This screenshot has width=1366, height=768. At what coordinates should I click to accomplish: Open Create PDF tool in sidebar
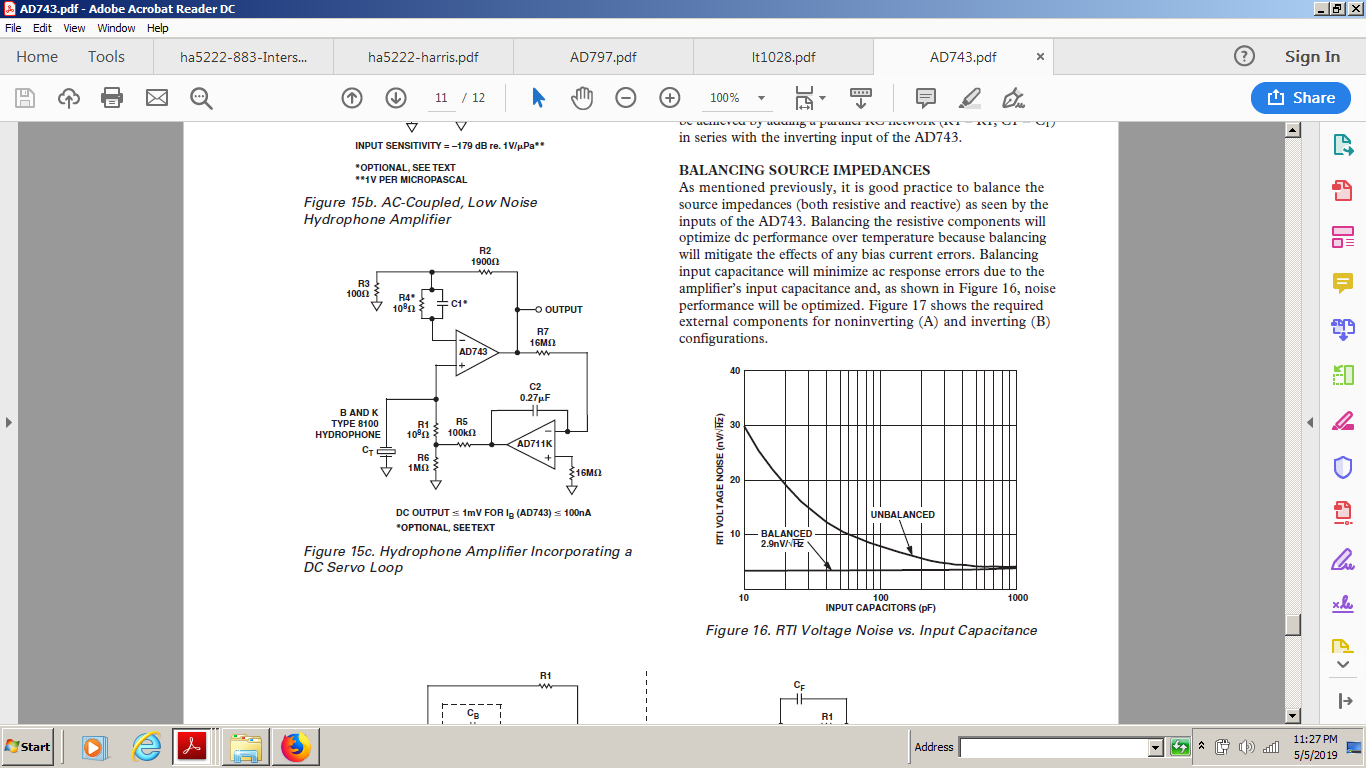[1342, 191]
